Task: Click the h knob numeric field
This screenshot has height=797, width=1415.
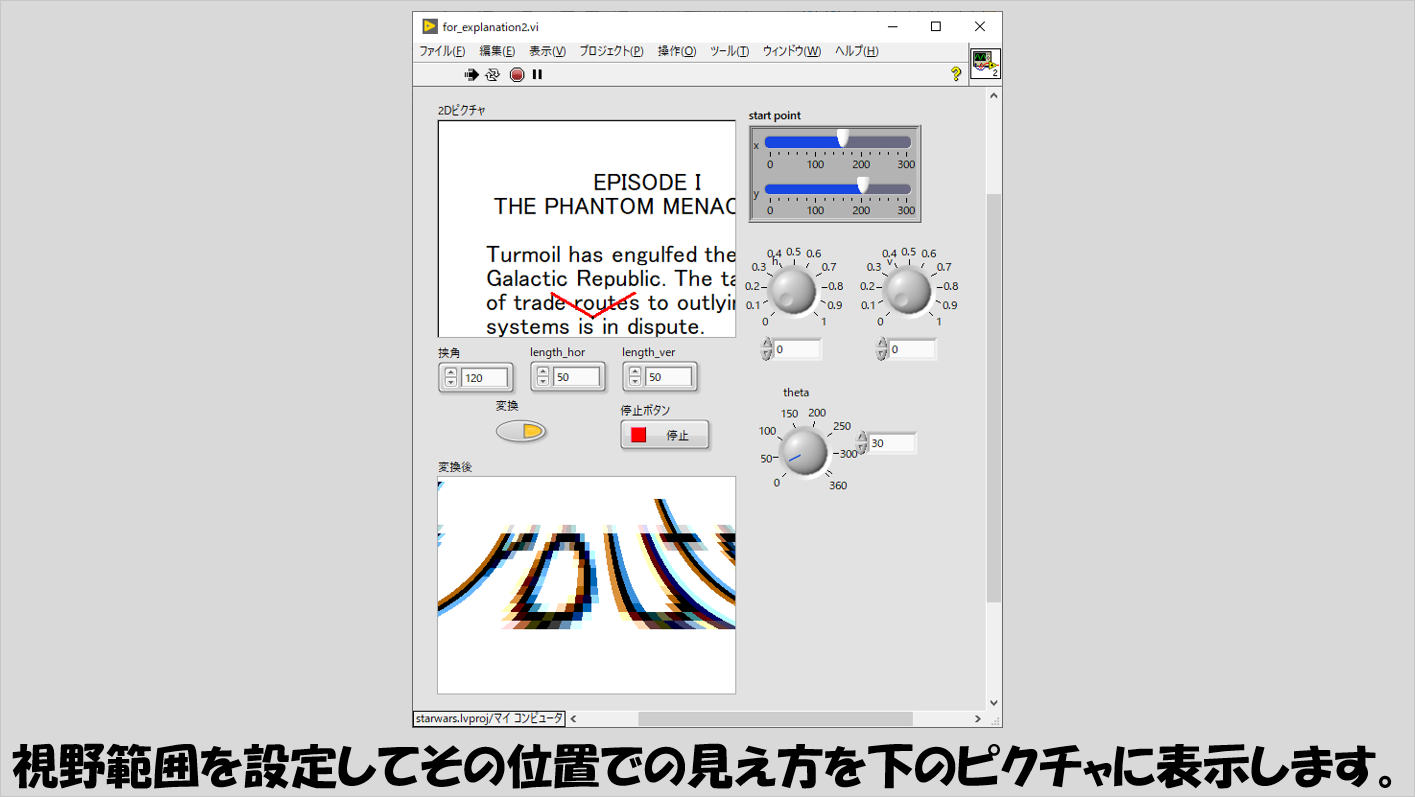Action: [x=798, y=349]
